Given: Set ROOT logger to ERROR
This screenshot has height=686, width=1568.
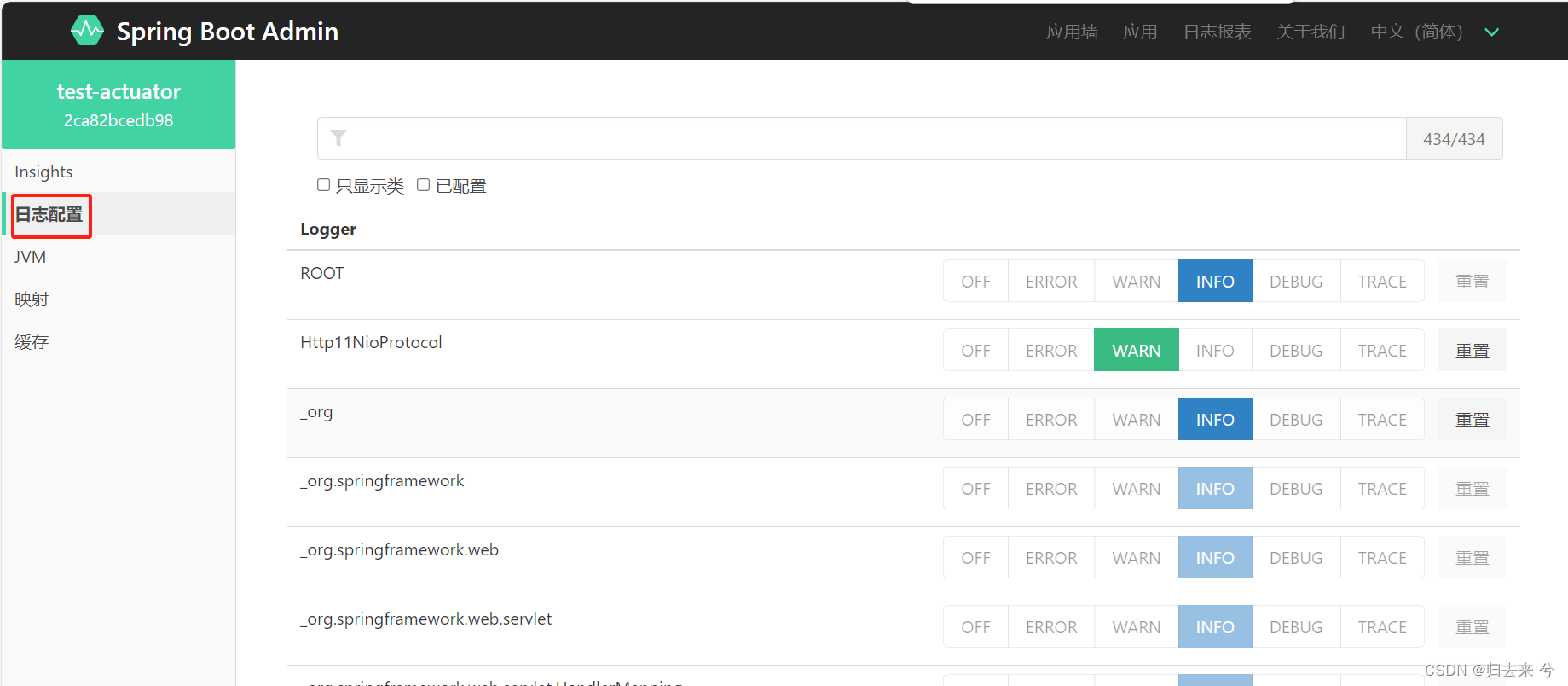Looking at the screenshot, I should pos(1051,281).
